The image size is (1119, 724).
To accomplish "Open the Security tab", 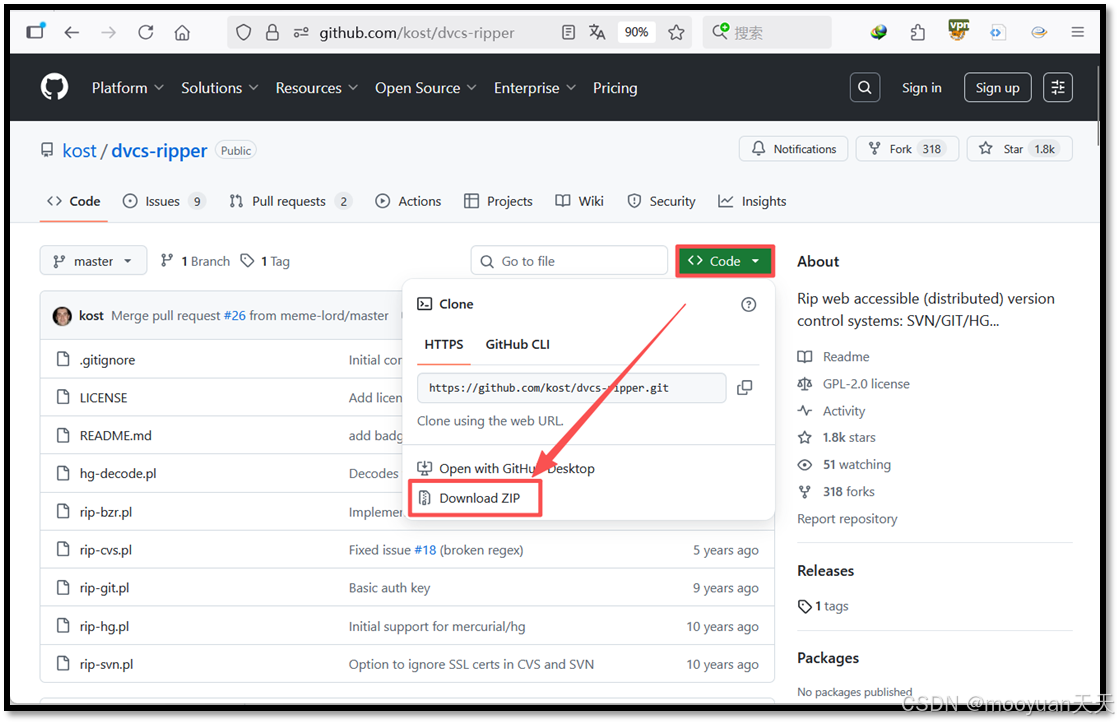I will point(661,201).
